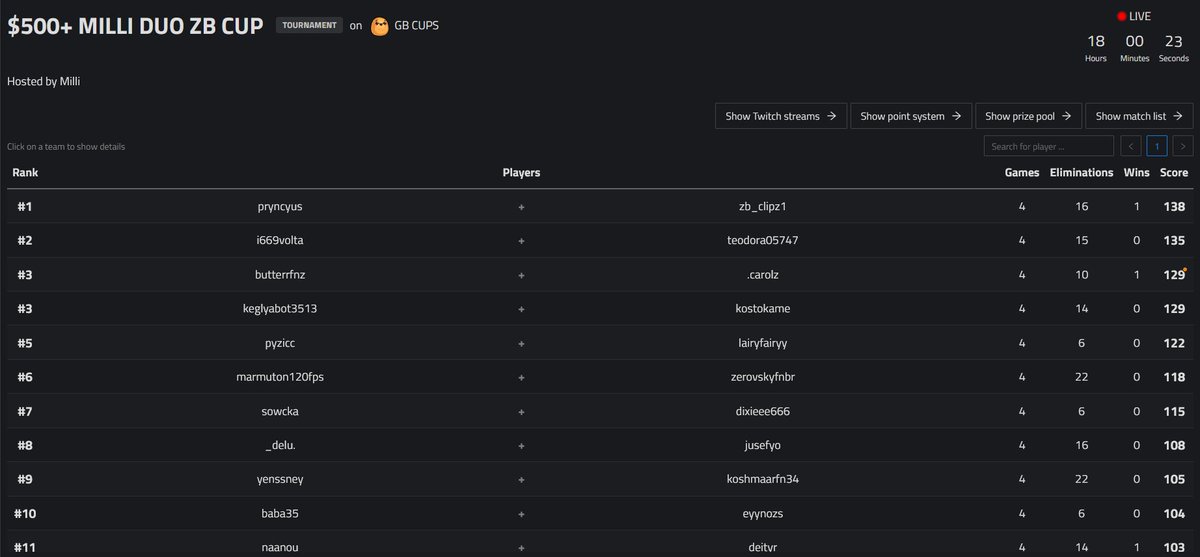Click player name .carolz
Screen dimensions: 1200x557
click(x=762, y=274)
